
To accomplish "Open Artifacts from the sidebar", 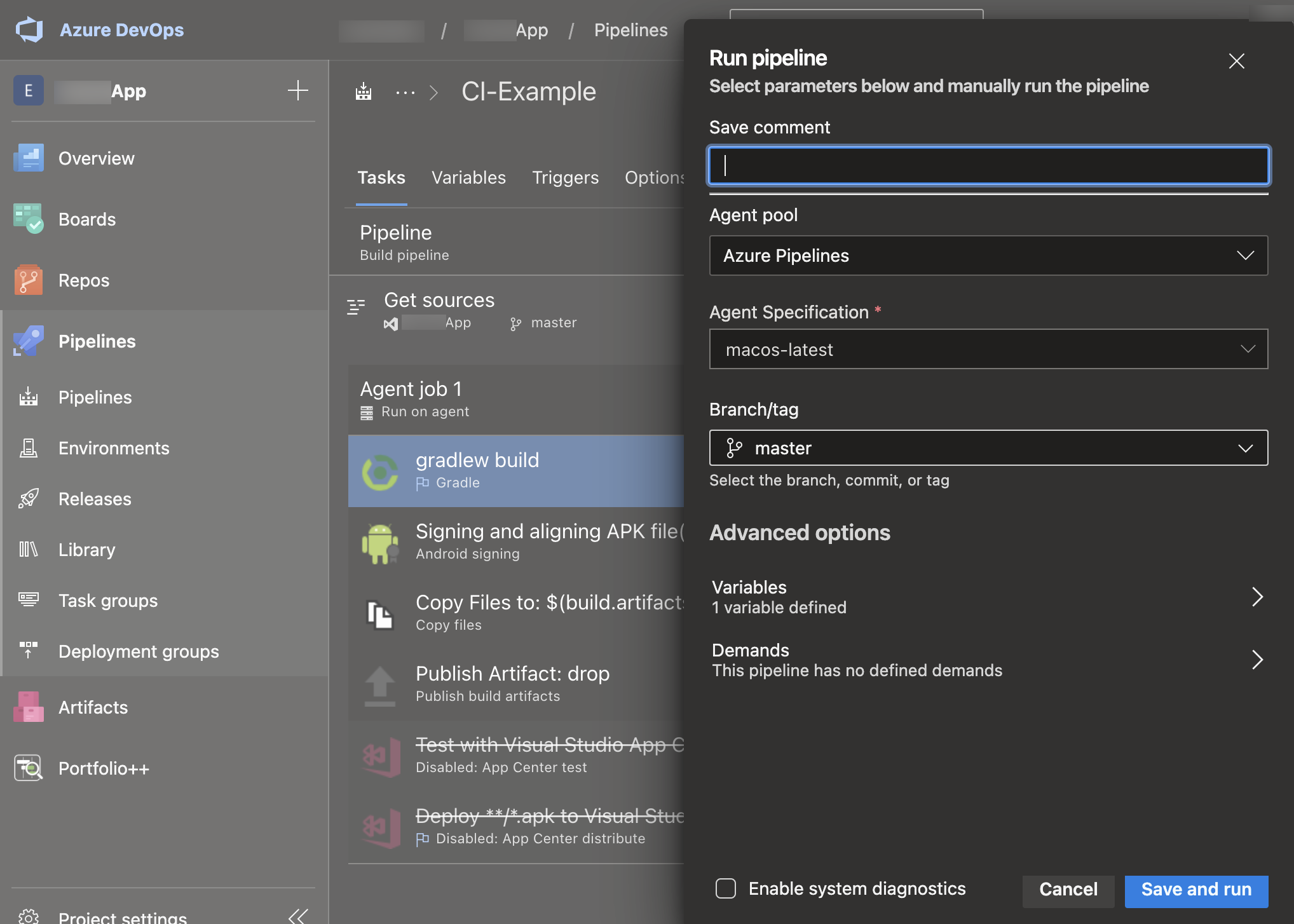I will pyautogui.click(x=93, y=707).
